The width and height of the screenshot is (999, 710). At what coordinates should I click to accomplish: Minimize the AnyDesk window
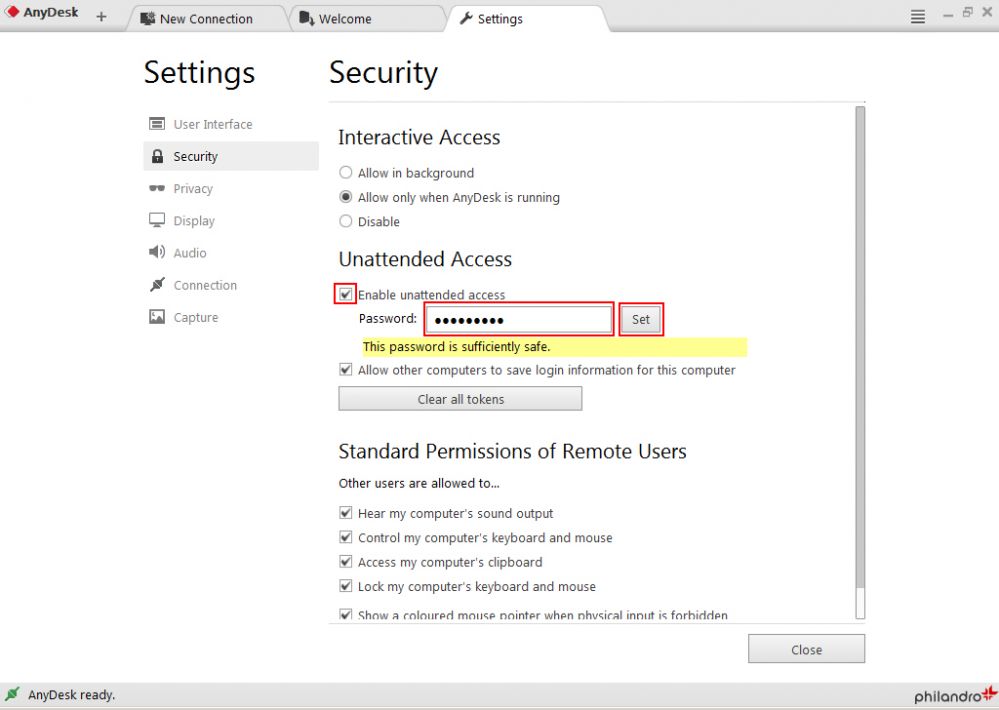pyautogui.click(x=948, y=14)
